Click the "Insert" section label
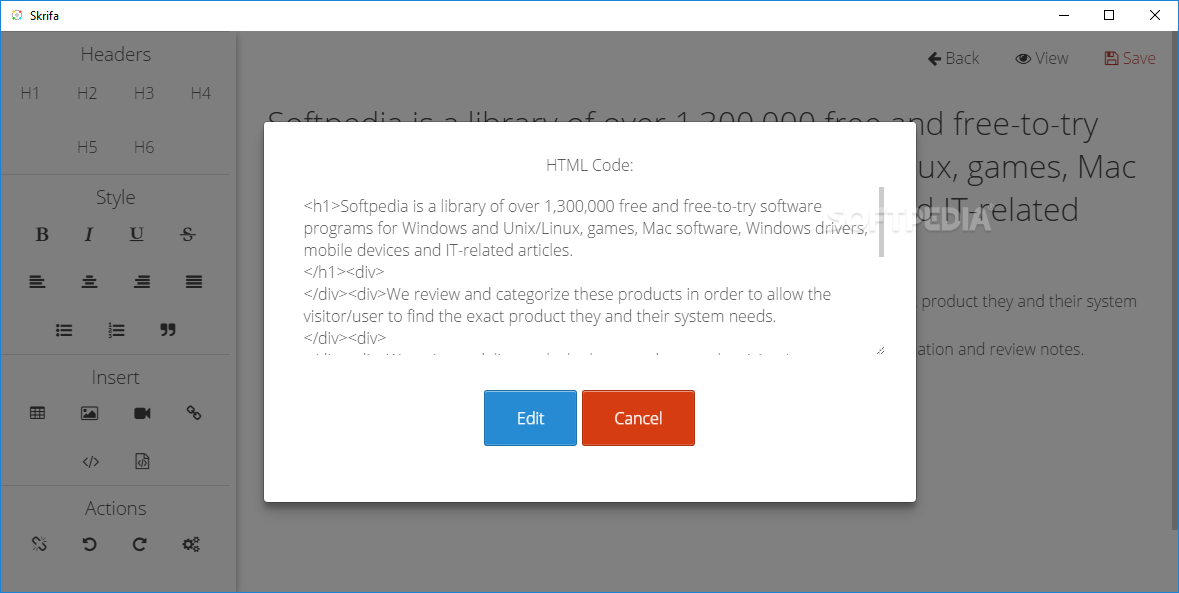Screen dimensions: 1179x593 coord(116,377)
